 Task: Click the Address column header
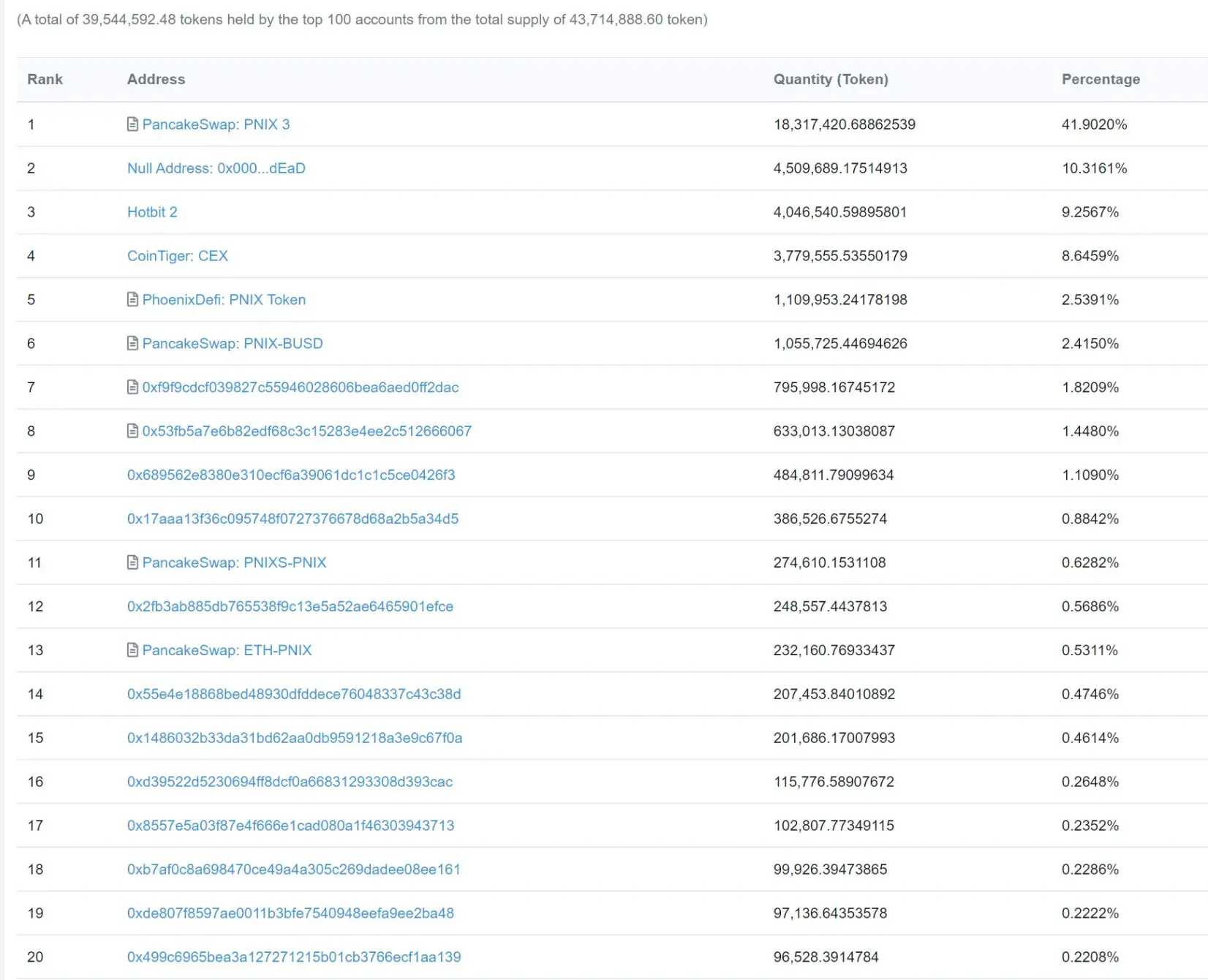tap(156, 80)
